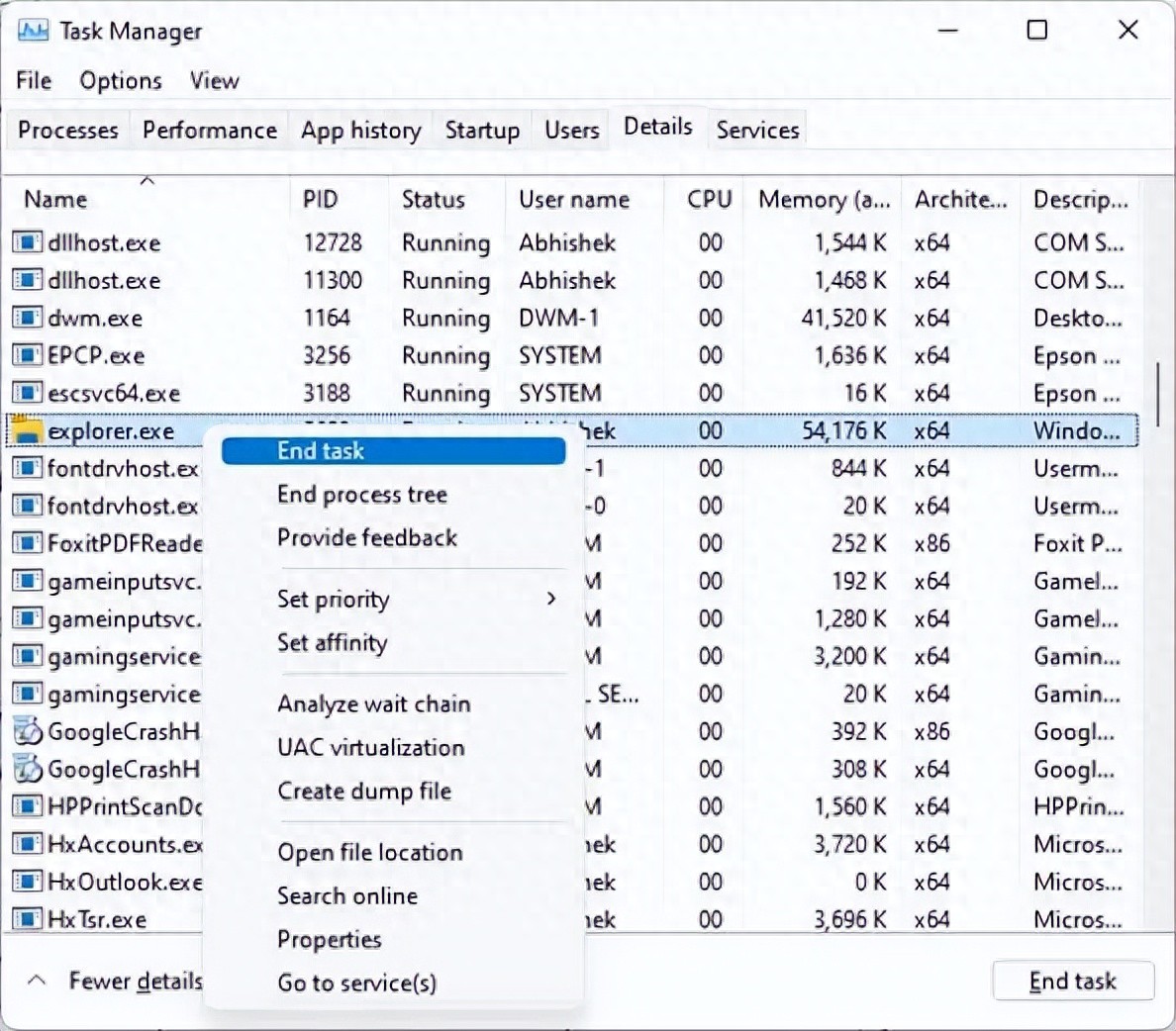Sort by the Description column header

(x=1080, y=199)
